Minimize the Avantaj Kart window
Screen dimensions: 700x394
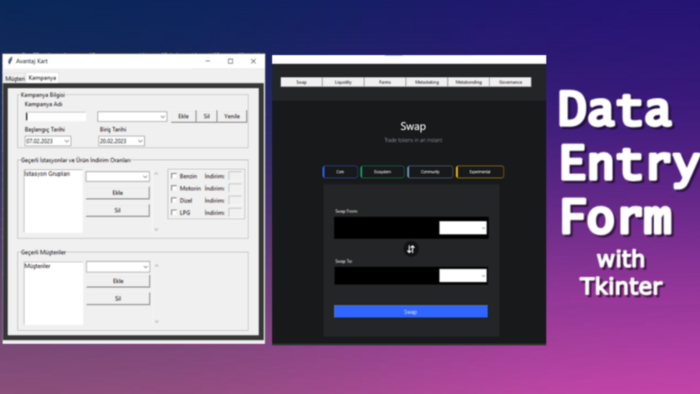[x=208, y=61]
